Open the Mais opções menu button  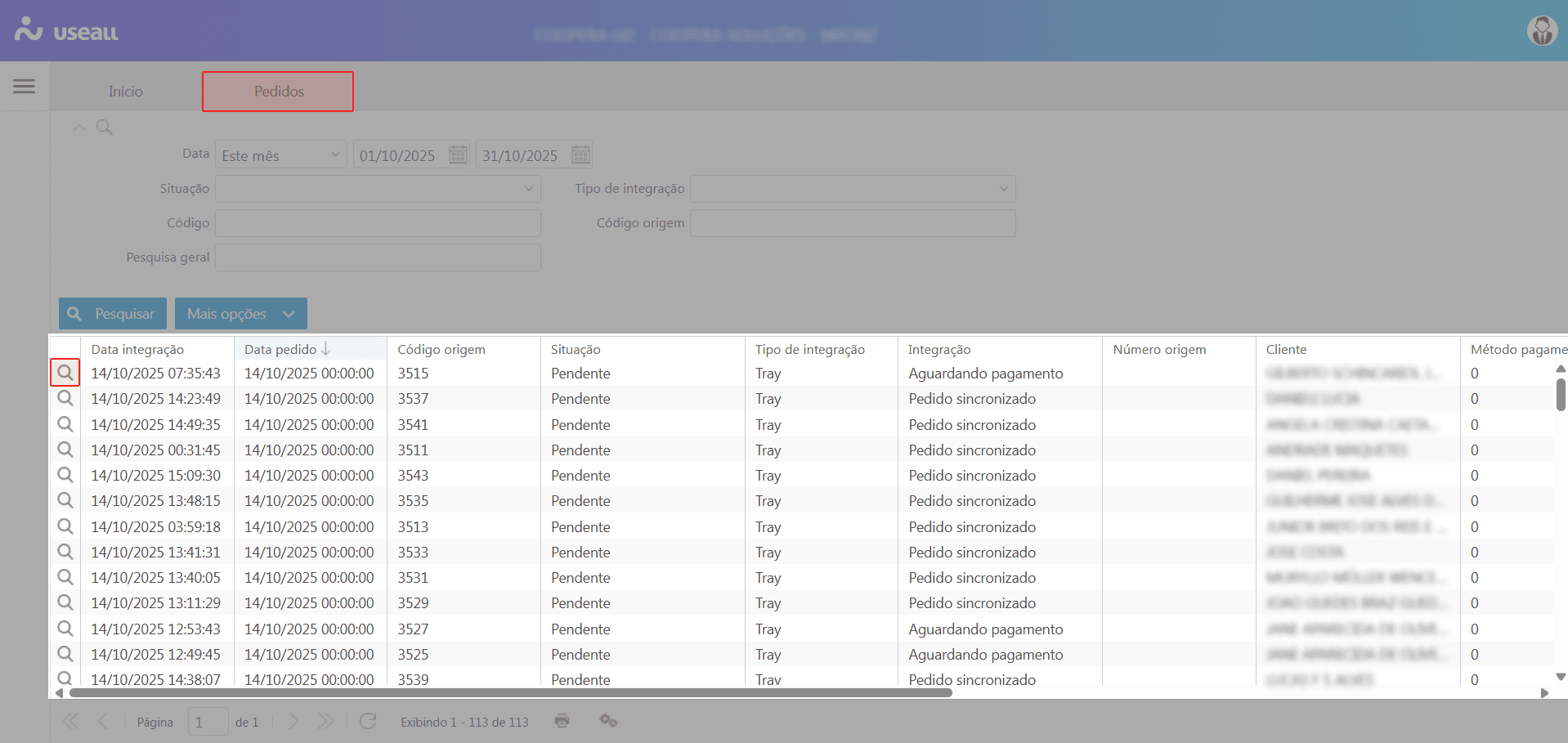pos(240,314)
